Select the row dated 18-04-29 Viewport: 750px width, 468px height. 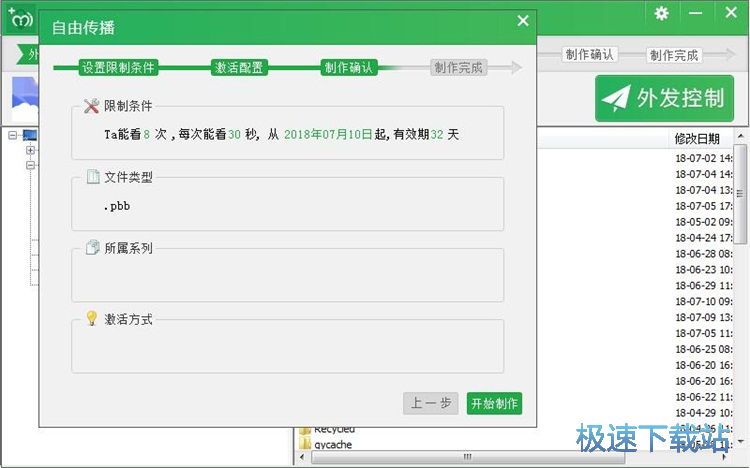[x=703, y=412]
